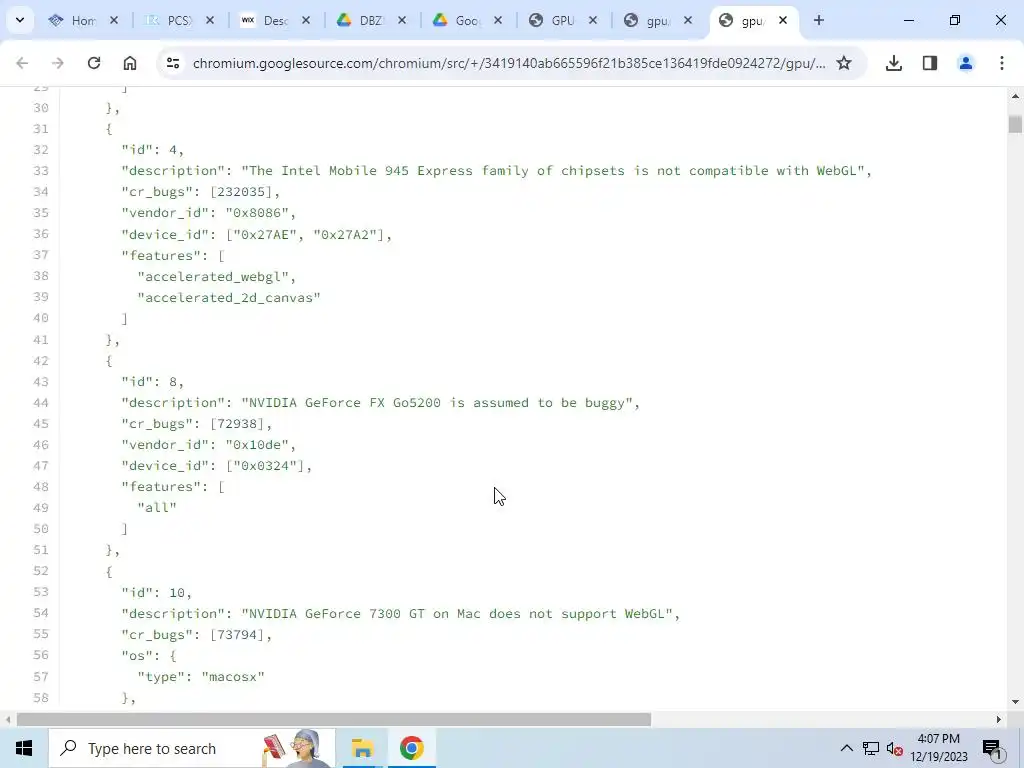1024x768 pixels.
Task: Click the macosx os type value
Action: [x=233, y=677]
